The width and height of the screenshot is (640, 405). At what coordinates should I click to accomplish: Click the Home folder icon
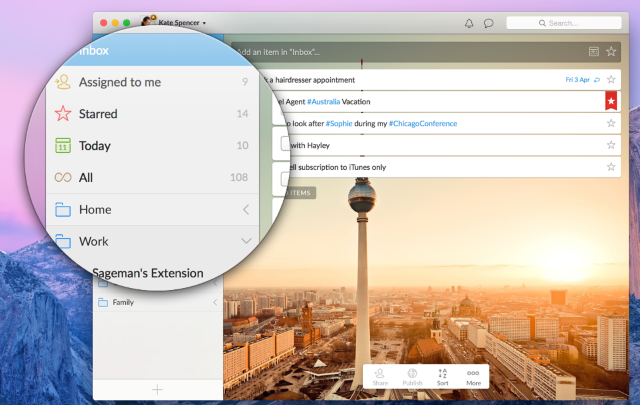click(63, 209)
